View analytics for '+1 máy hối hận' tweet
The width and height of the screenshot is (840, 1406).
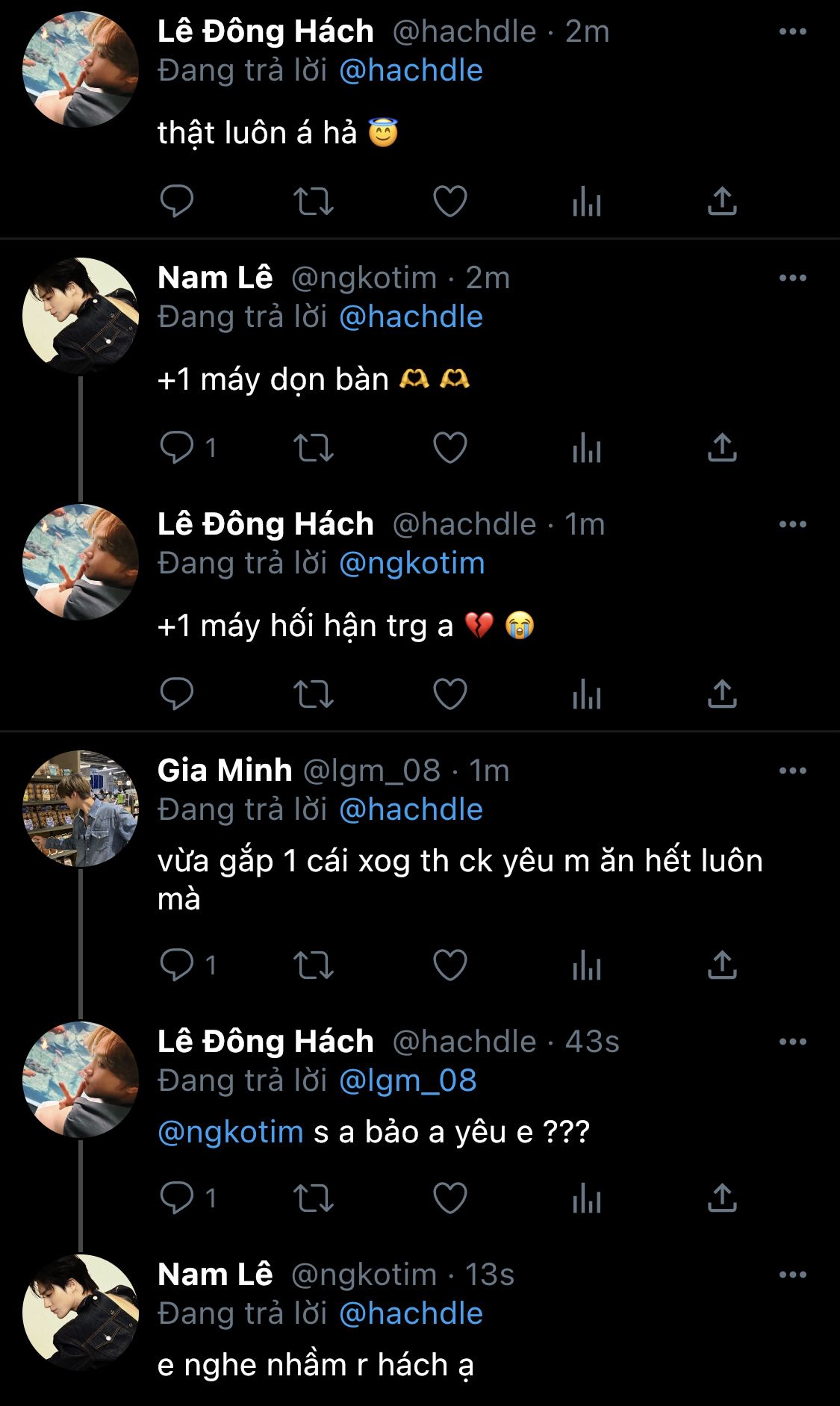click(587, 694)
